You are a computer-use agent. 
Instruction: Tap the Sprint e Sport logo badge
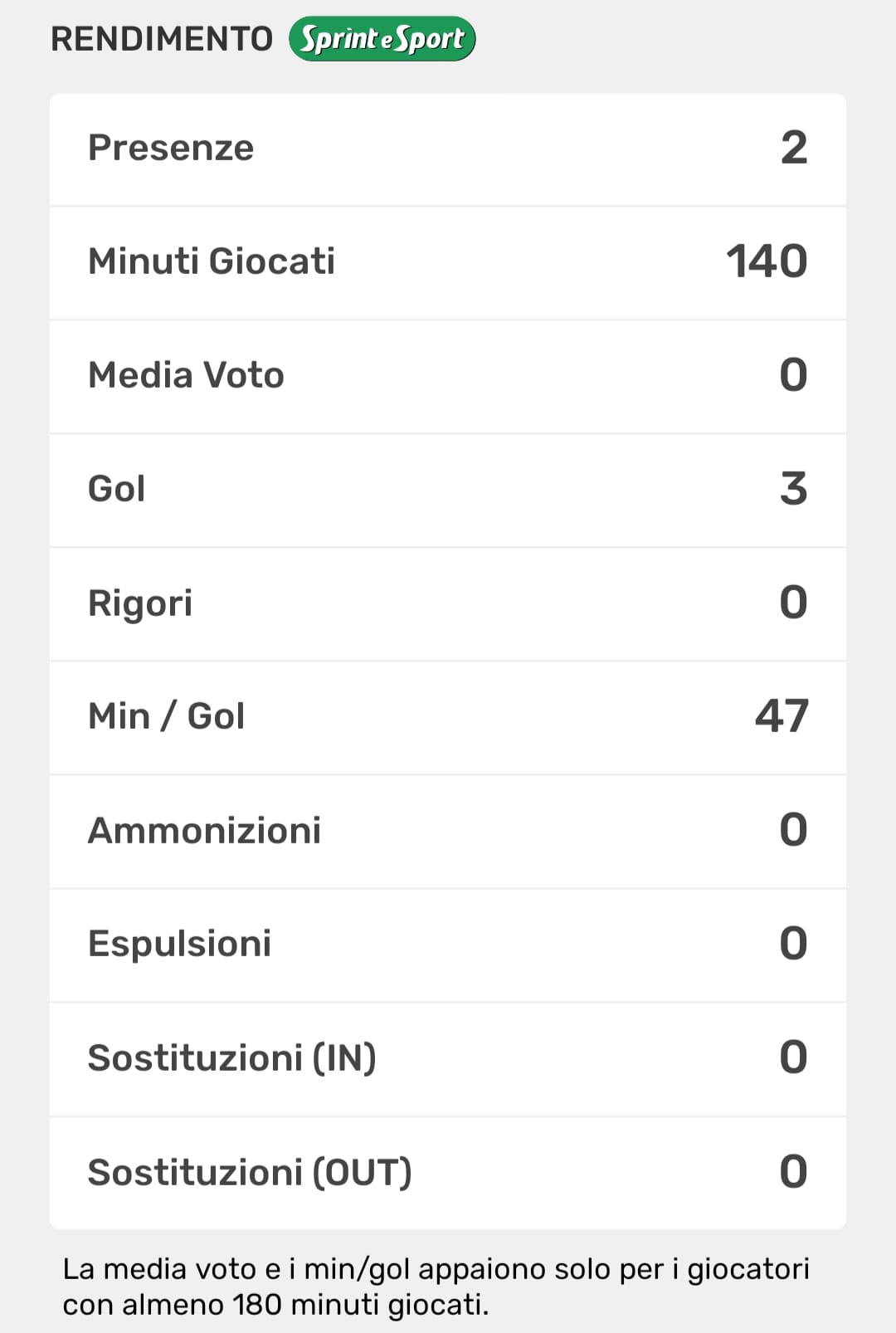pos(382,39)
